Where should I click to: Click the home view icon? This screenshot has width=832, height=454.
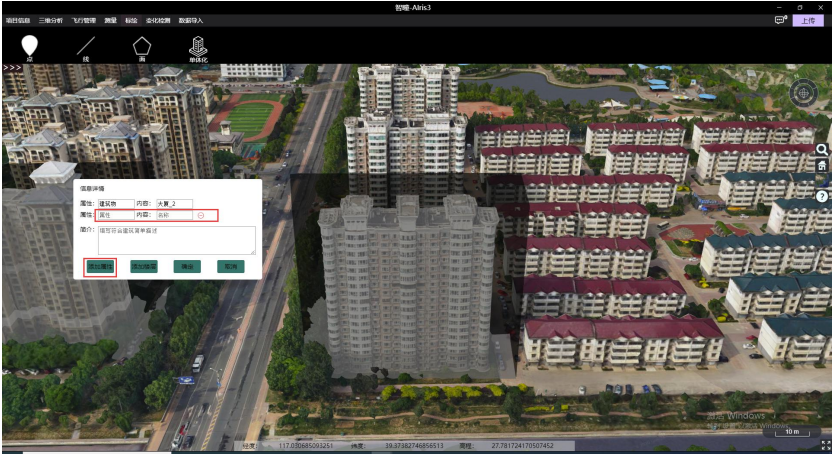[822, 165]
